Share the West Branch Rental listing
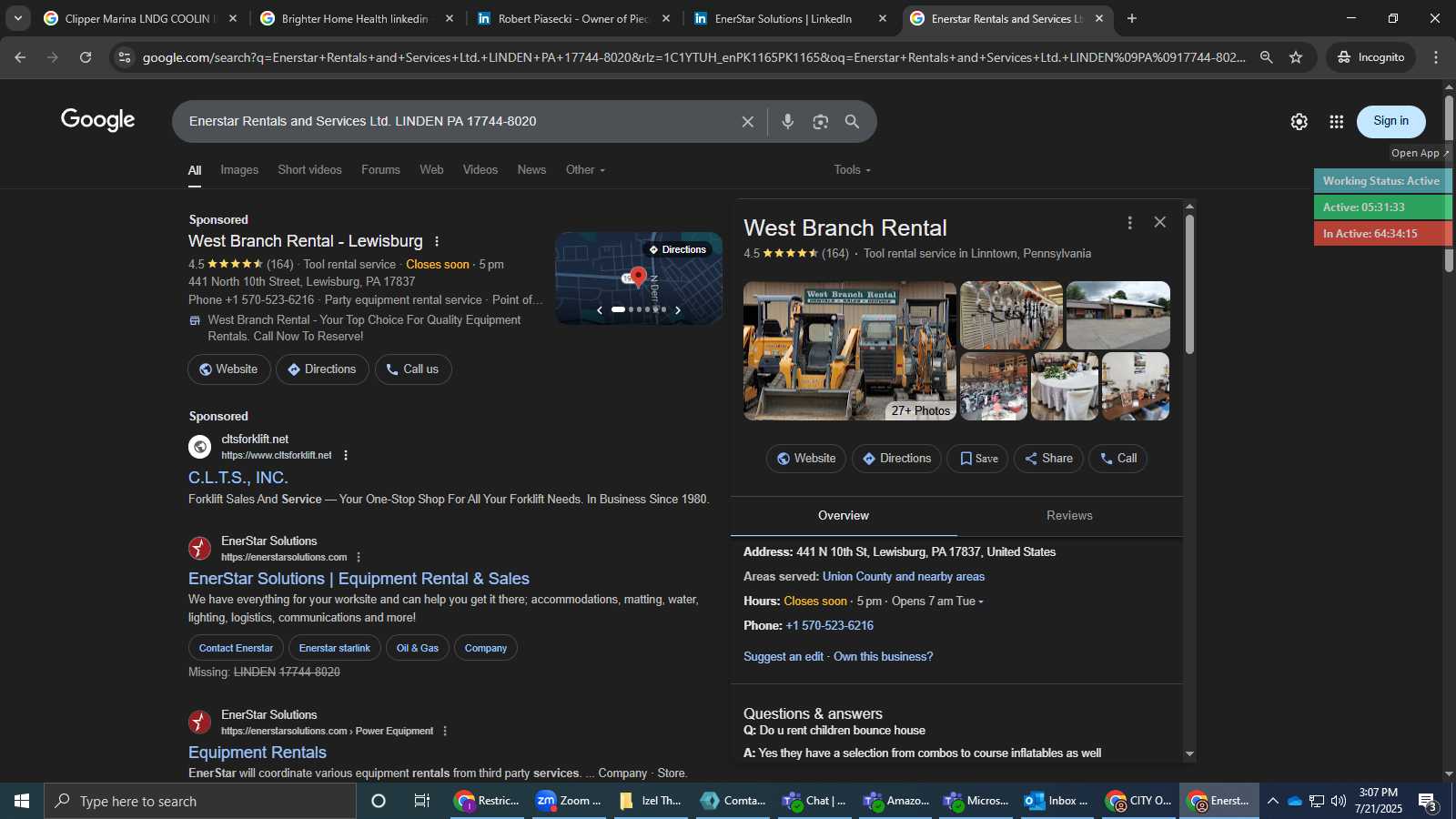 pyautogui.click(x=1048, y=459)
